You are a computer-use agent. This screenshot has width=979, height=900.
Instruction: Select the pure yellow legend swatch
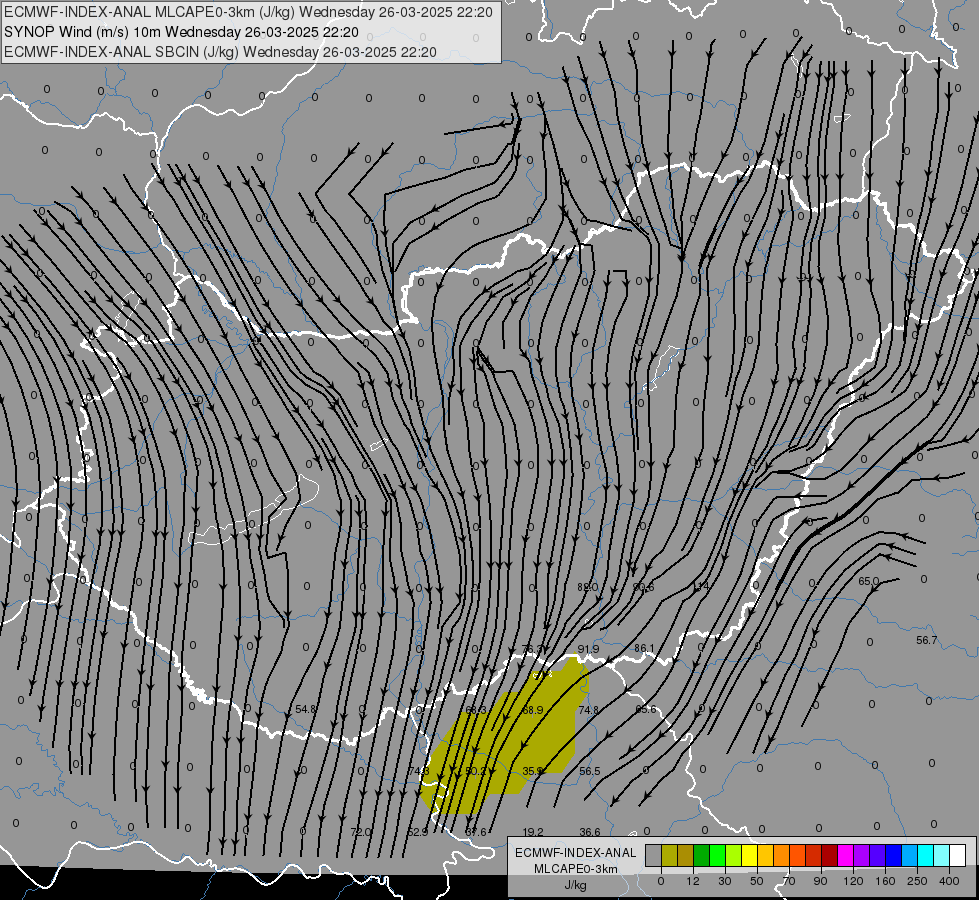(x=750, y=855)
